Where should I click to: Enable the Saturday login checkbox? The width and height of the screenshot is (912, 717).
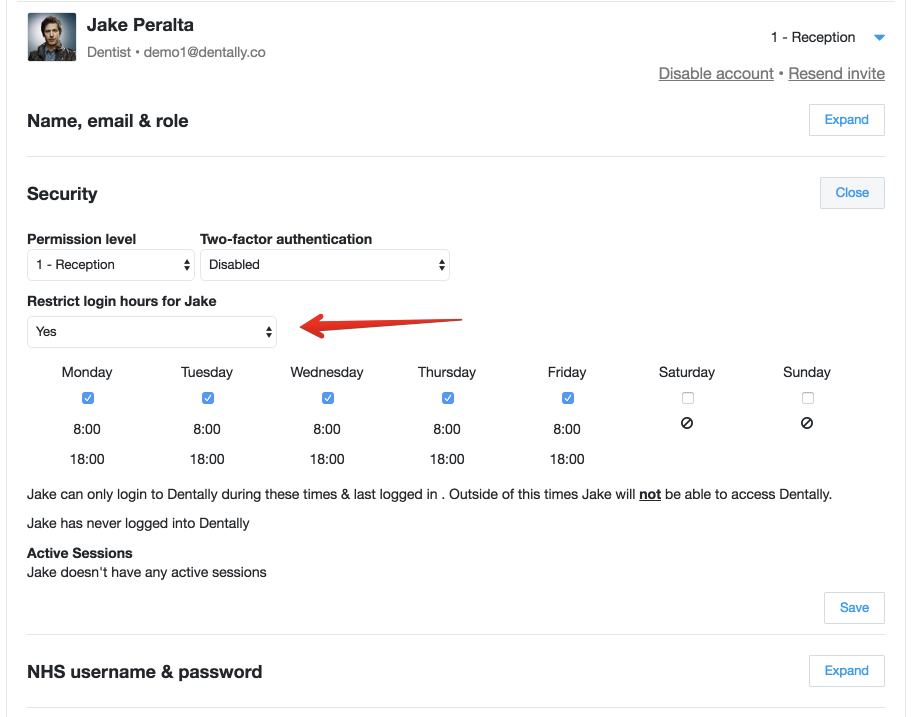688,398
